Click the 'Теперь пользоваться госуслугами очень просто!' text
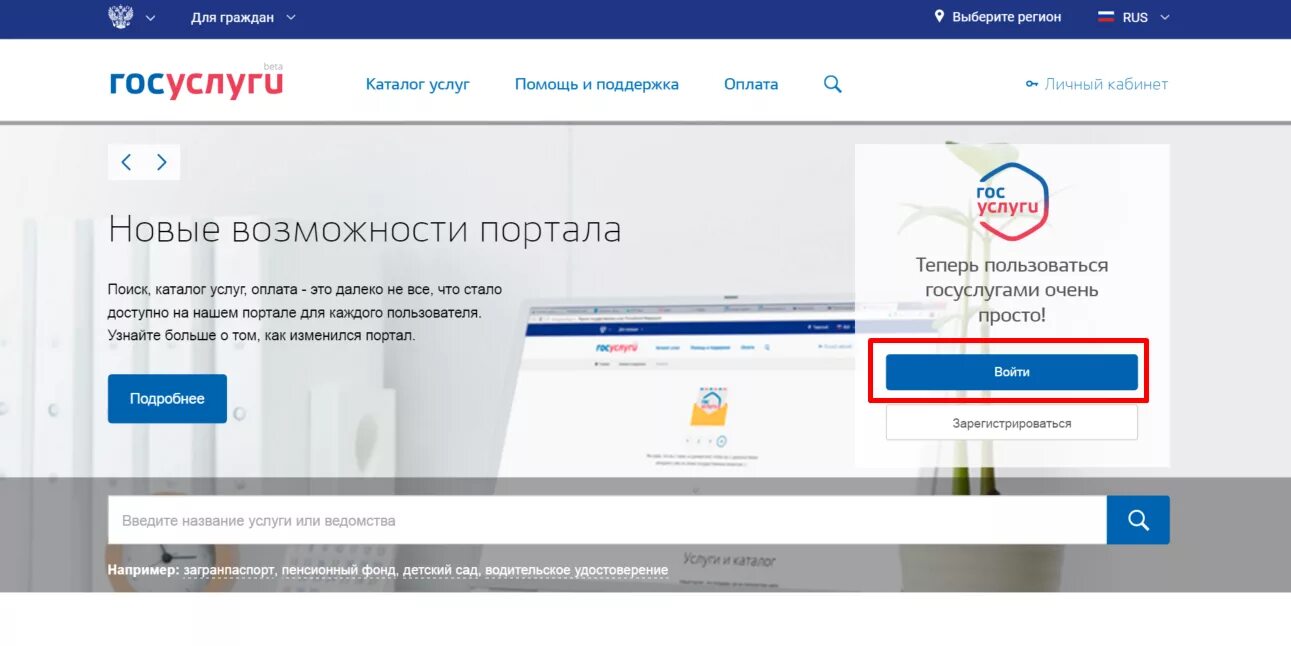1291x646 pixels. coord(1012,290)
